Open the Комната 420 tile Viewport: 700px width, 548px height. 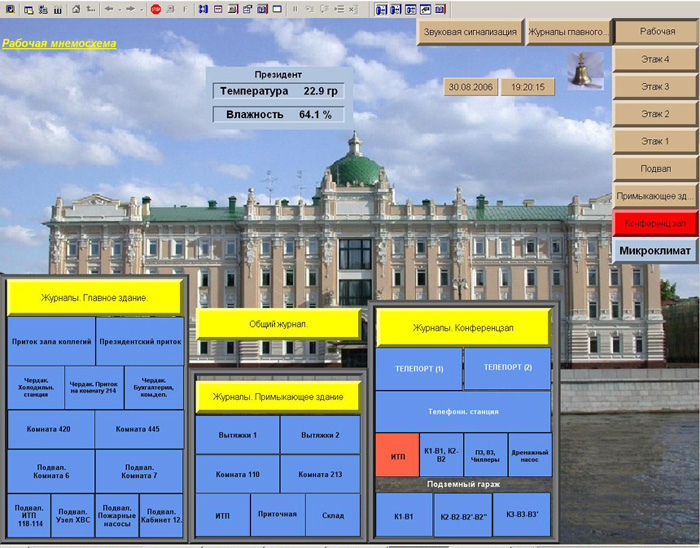coord(51,429)
